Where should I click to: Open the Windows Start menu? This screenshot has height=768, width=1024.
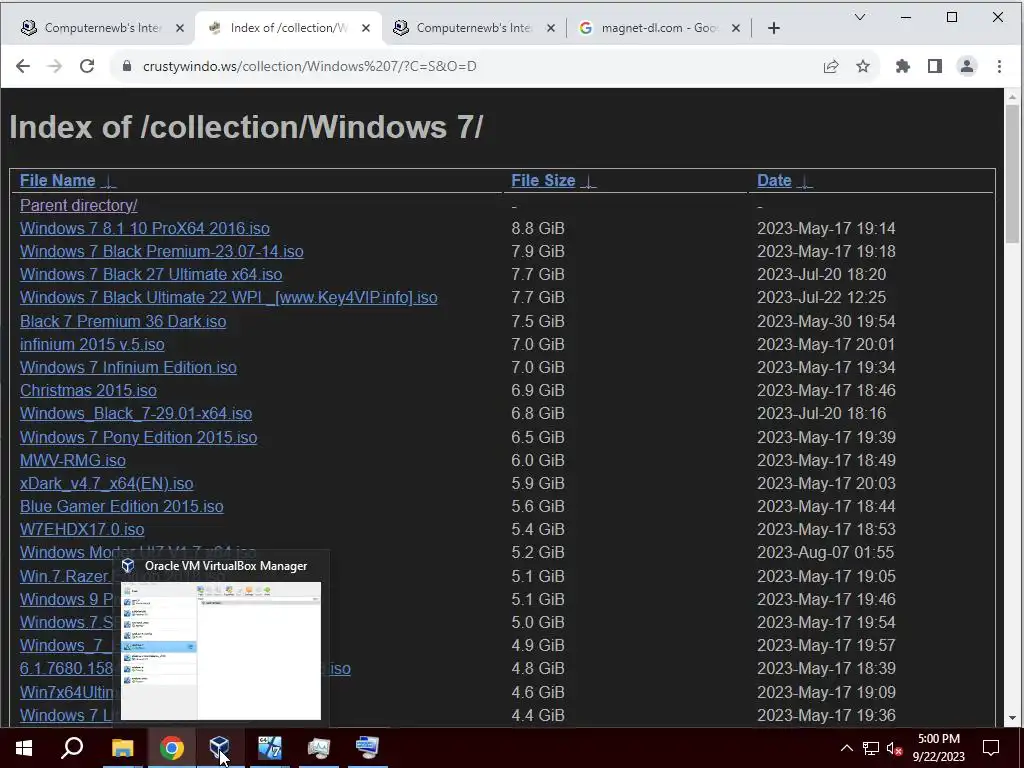(x=24, y=748)
